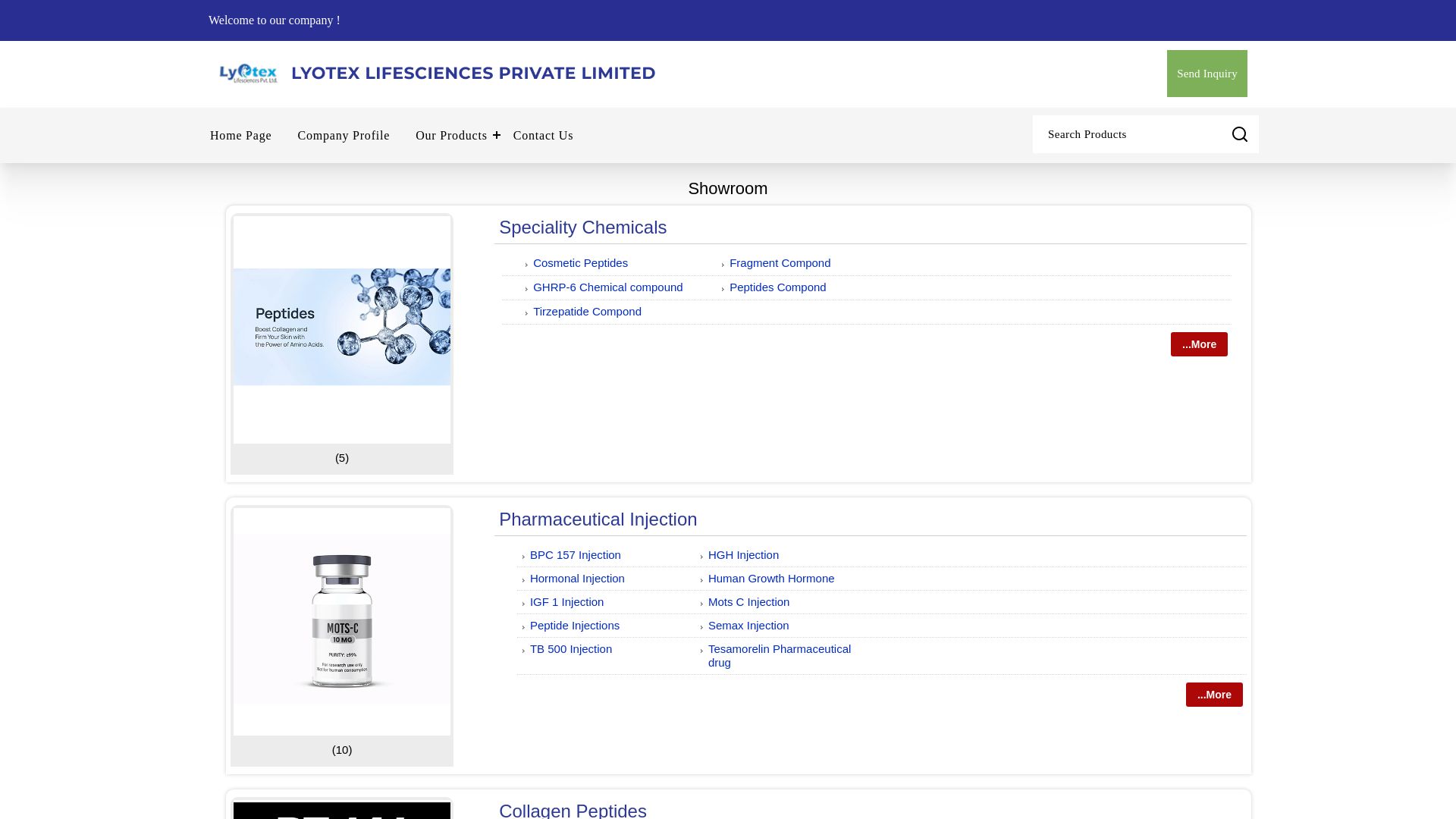Open the Company Profile menu item
Viewport: 1456px width, 819px height.
[x=344, y=136]
